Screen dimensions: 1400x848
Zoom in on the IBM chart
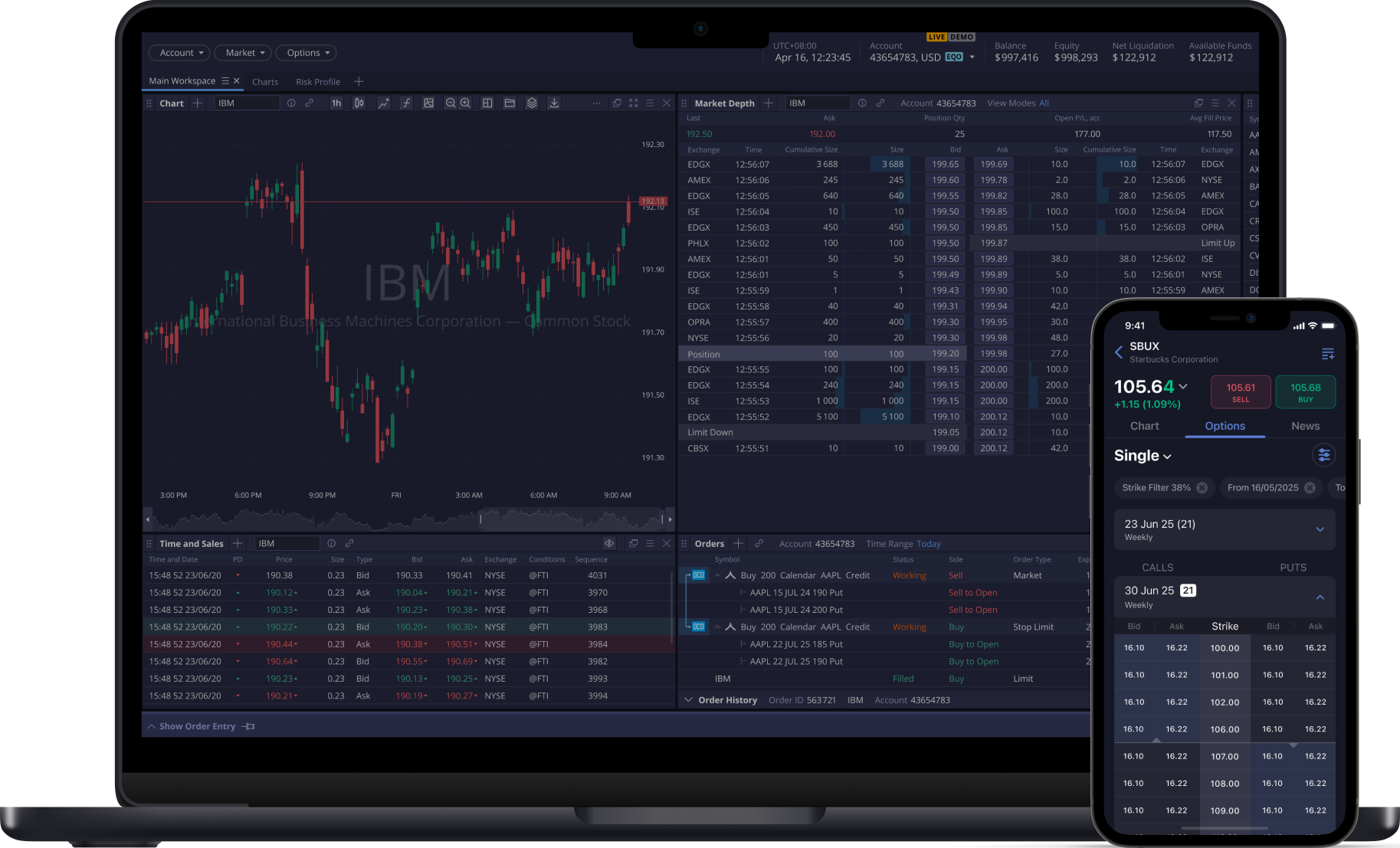tap(465, 103)
